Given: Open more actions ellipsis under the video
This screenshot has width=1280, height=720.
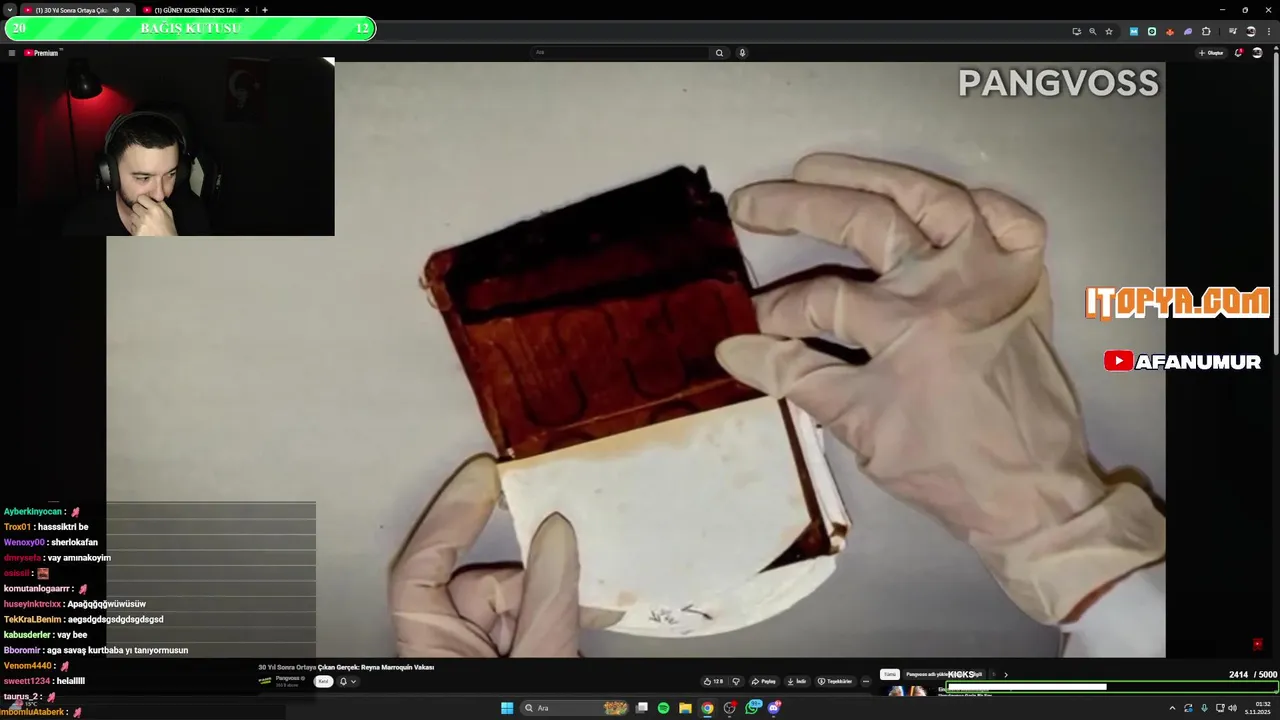Looking at the screenshot, I should pyautogui.click(x=865, y=681).
